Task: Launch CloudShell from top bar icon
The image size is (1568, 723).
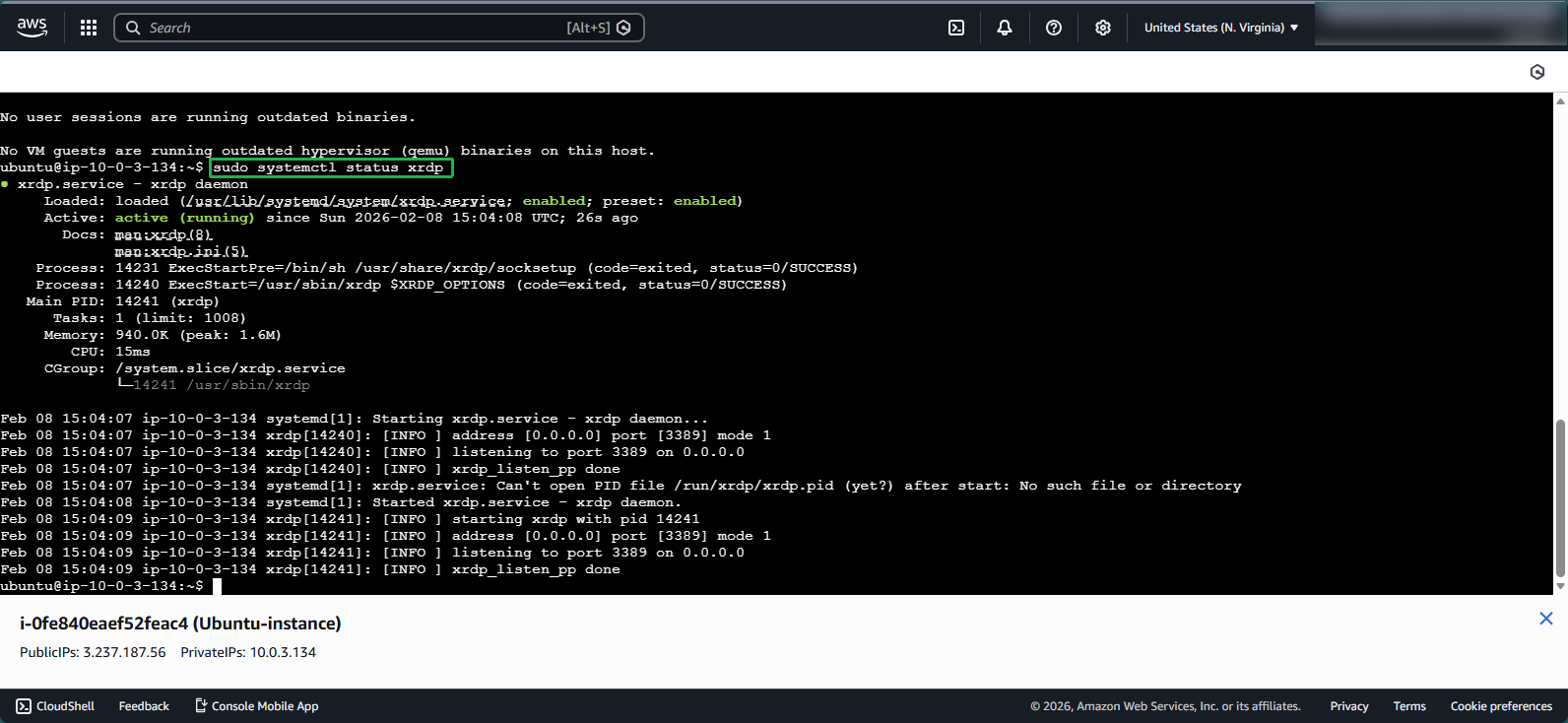Action: [956, 28]
